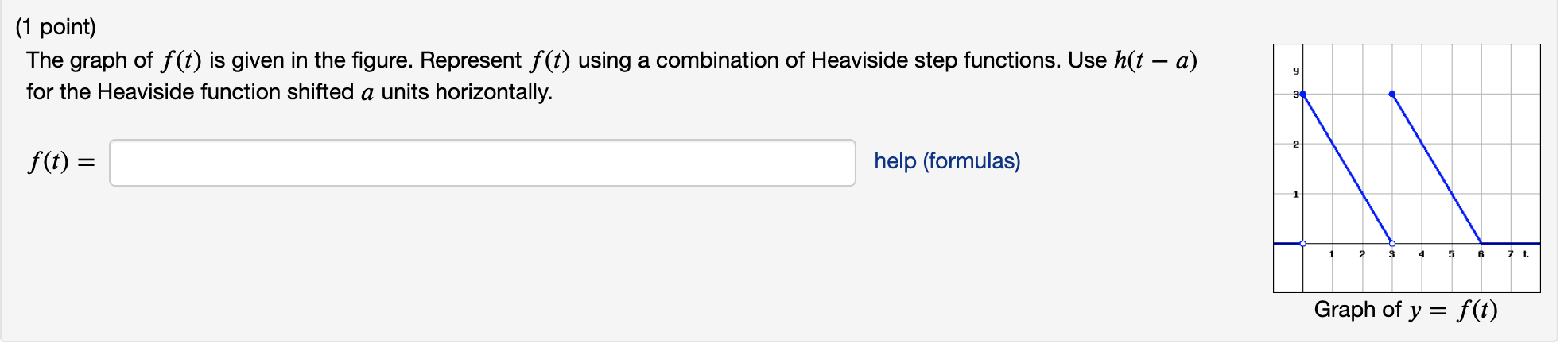
Task: Click the tick label 4 on the t-axis
Action: (1421, 254)
